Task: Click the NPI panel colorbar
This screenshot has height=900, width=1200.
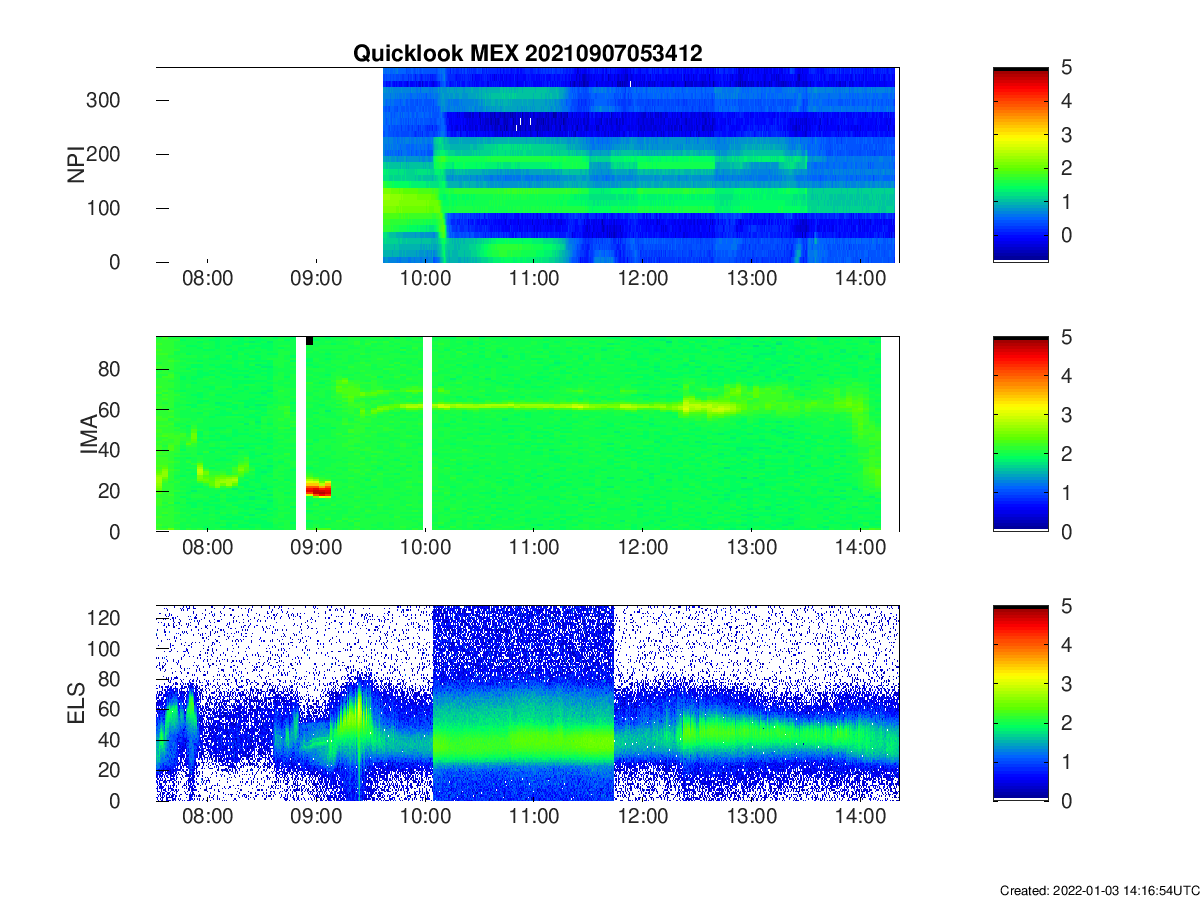Action: [x=1020, y=165]
